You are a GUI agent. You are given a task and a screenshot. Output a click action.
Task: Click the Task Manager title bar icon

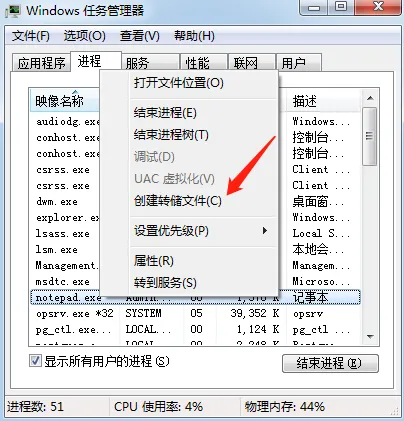tap(13, 11)
